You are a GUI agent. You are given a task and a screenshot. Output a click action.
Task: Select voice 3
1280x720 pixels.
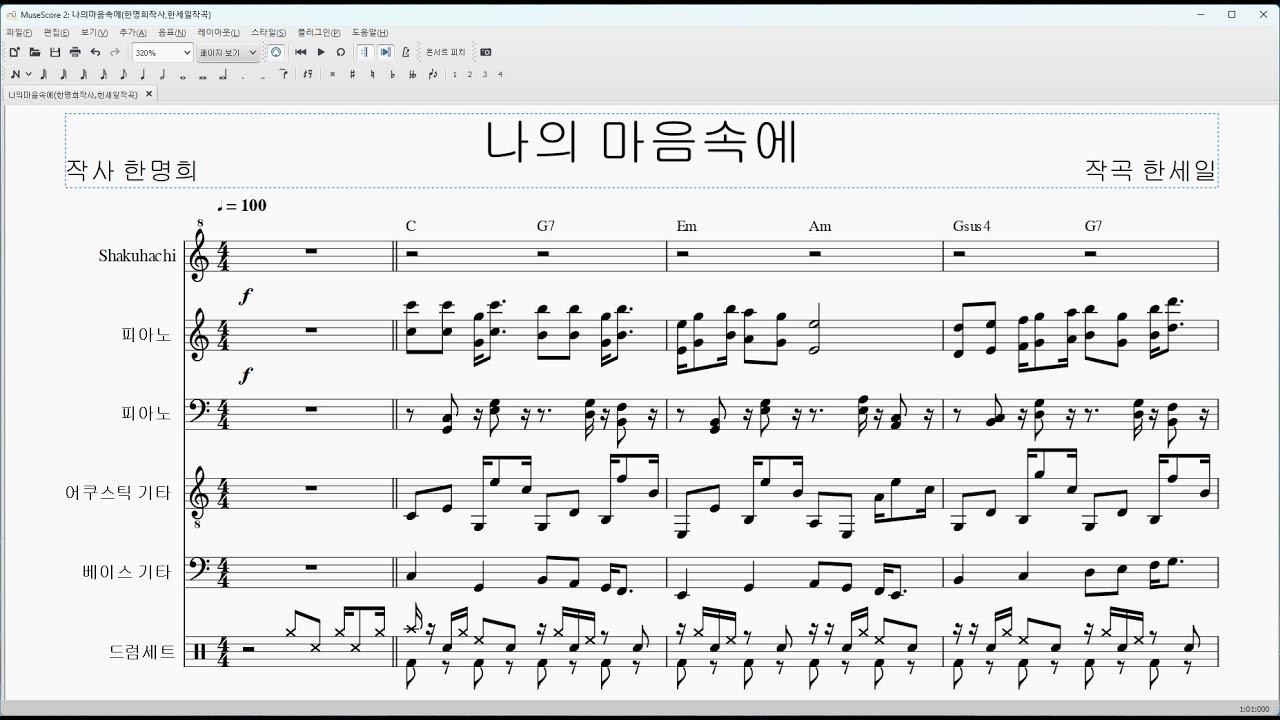click(485, 74)
